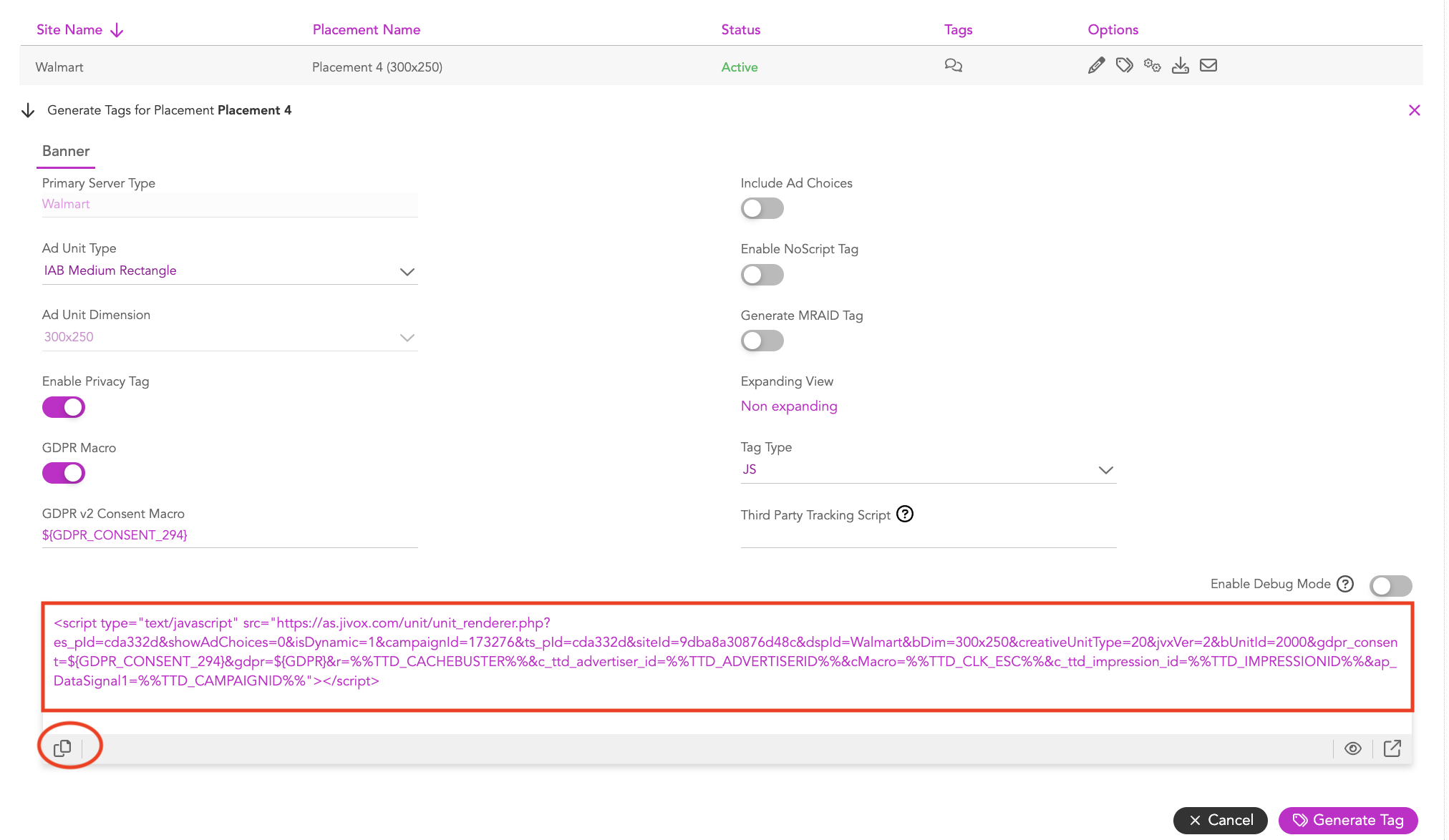
Task: Enable Debug Mode switch
Action: 1390,586
